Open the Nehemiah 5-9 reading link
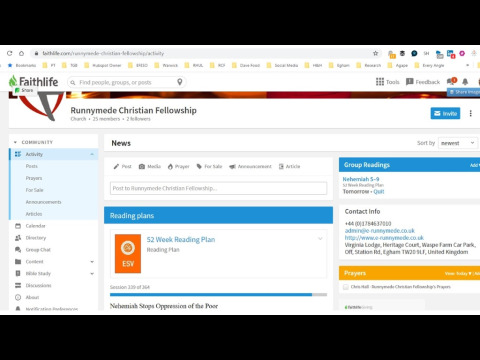Image resolution: width=480 pixels, height=360 pixels. click(361, 179)
